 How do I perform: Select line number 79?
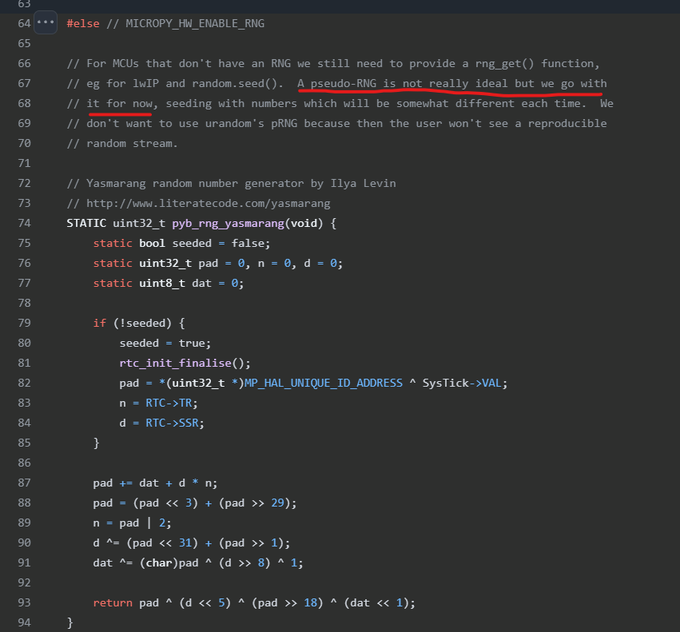coord(24,323)
